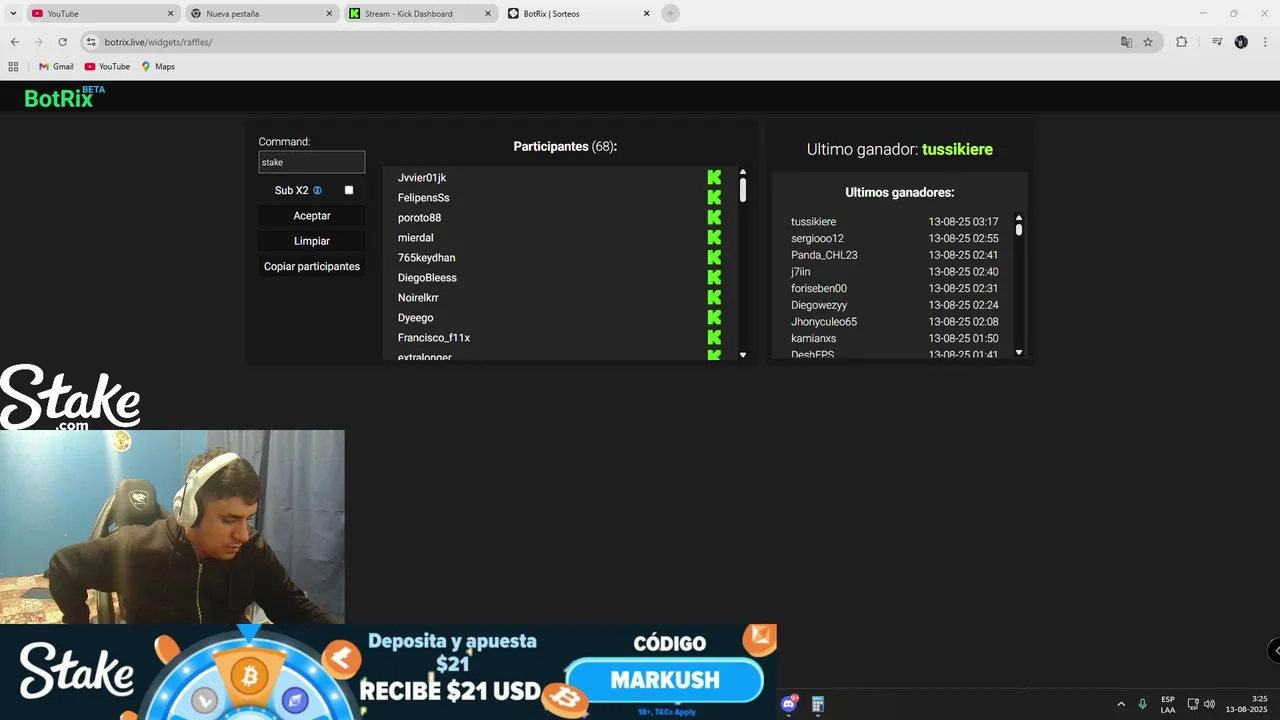Click Copiar participantes button
Image resolution: width=1280 pixels, height=720 pixels.
[x=312, y=266]
